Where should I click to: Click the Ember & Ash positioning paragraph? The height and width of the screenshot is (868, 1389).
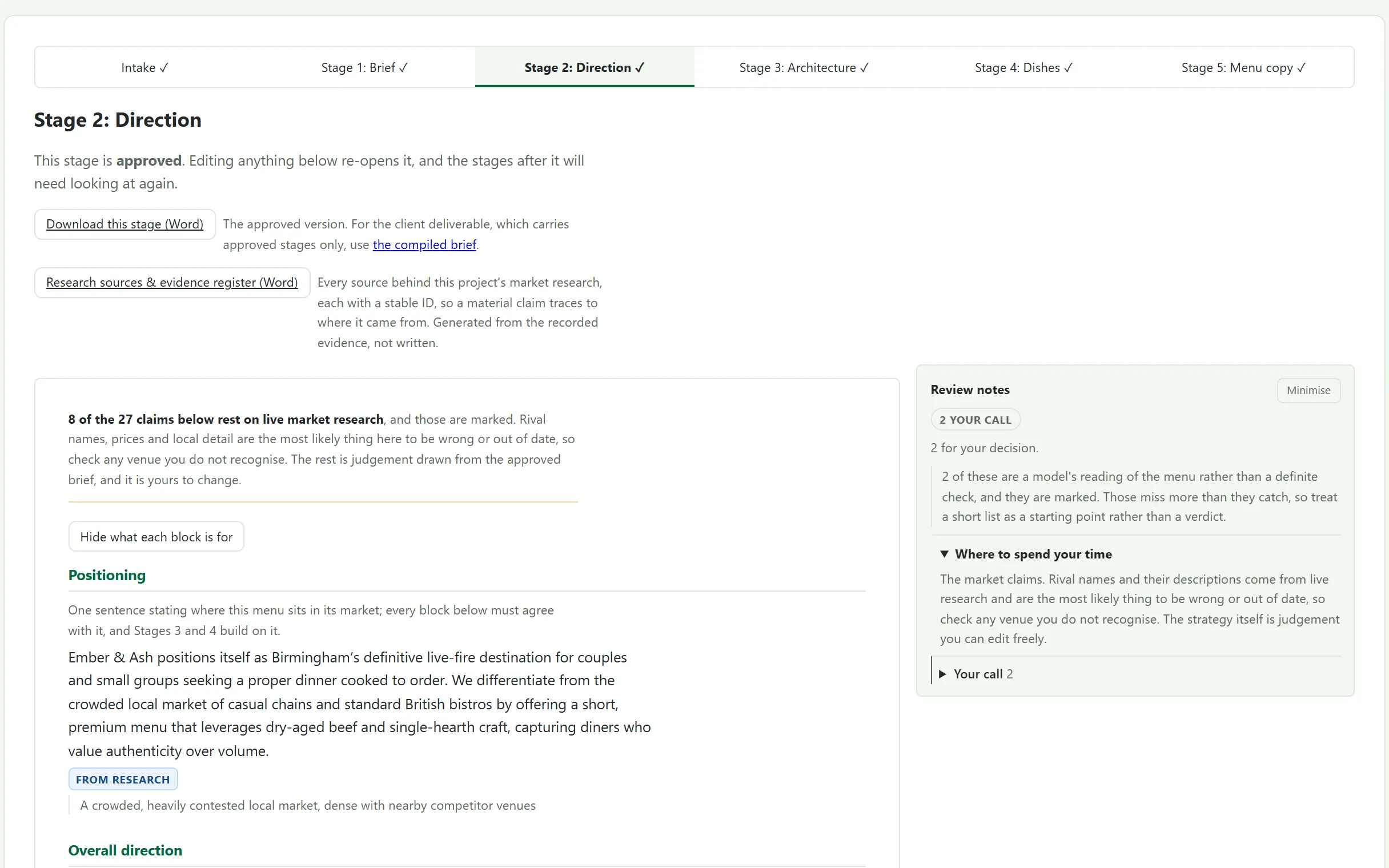[x=359, y=704]
